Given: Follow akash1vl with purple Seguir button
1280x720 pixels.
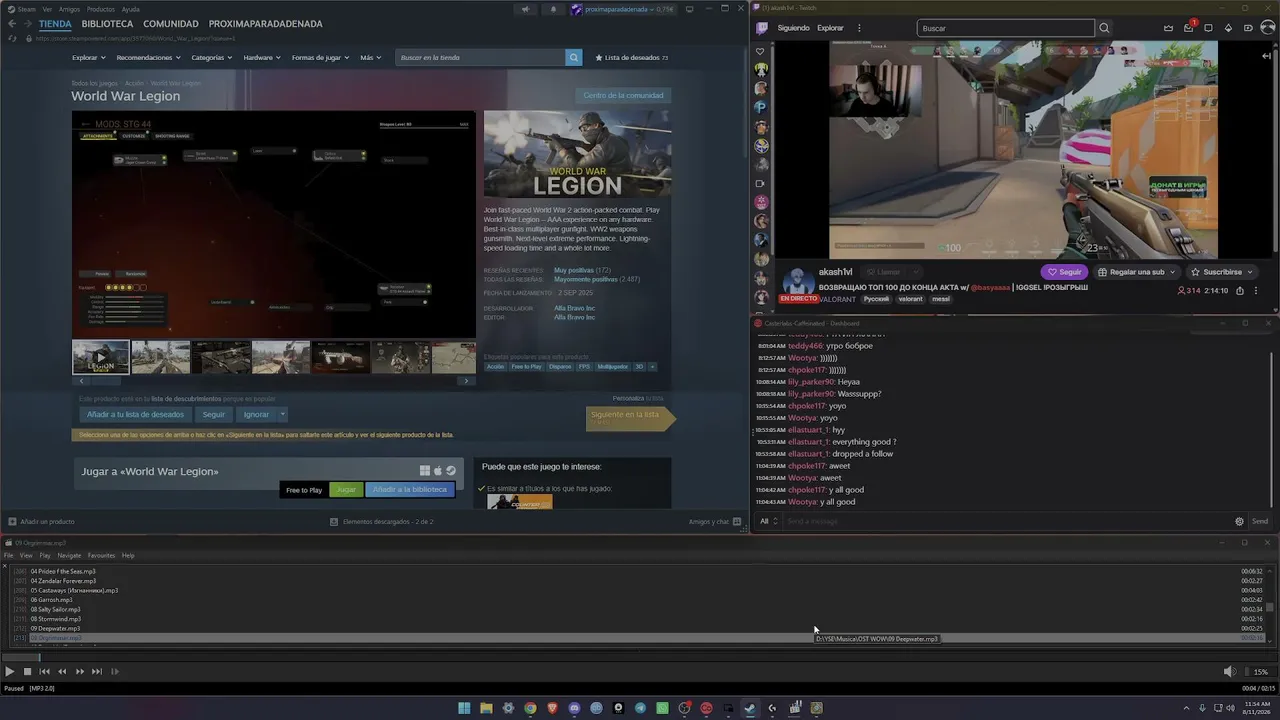Looking at the screenshot, I should click(x=1063, y=272).
